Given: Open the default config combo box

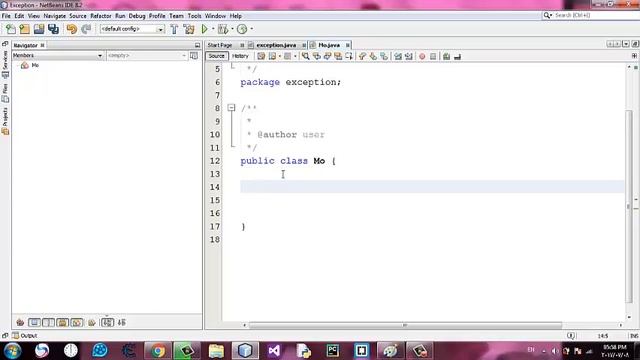Looking at the screenshot, I should point(132,29).
